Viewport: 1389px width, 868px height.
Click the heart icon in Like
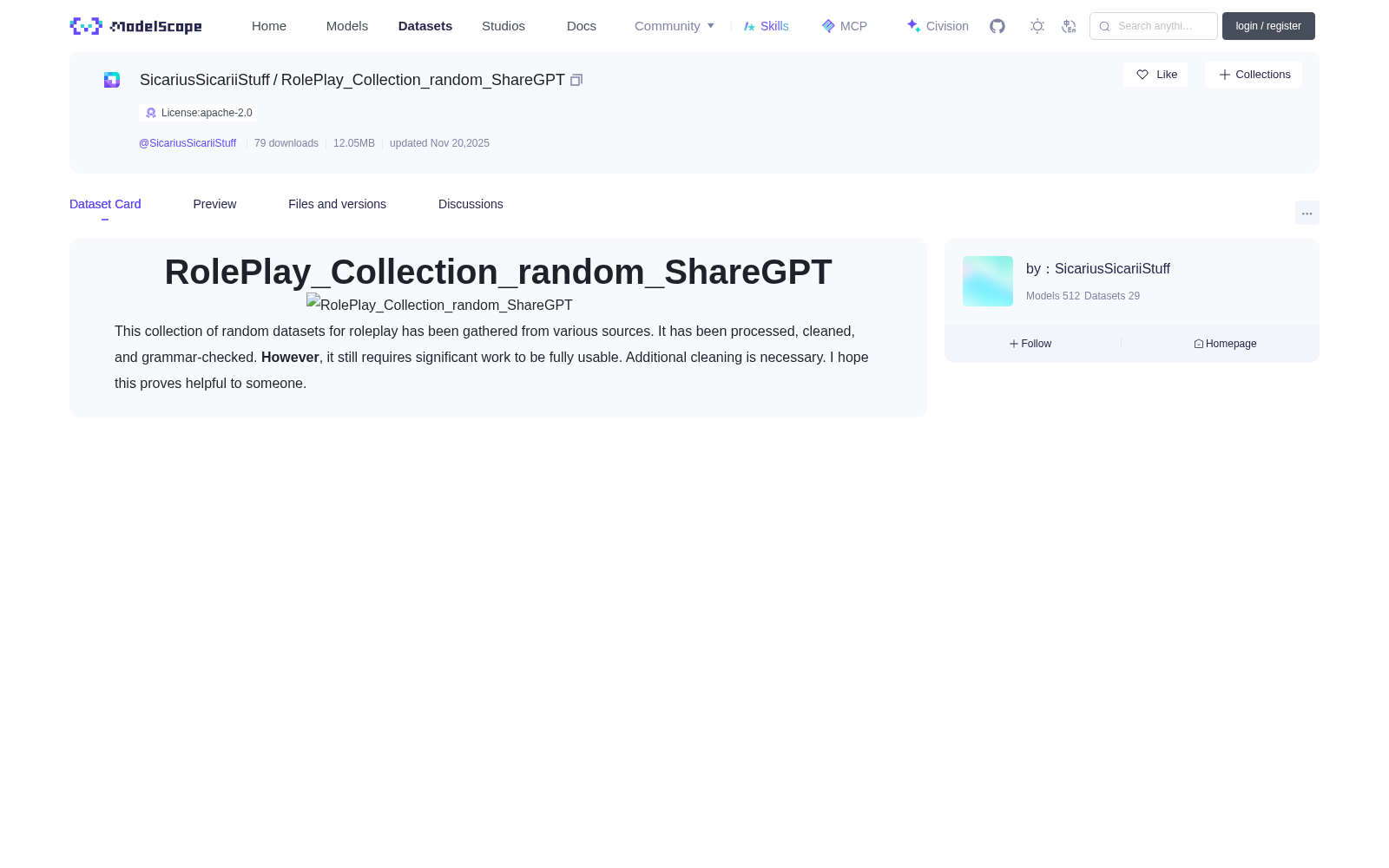pyautogui.click(x=1142, y=75)
